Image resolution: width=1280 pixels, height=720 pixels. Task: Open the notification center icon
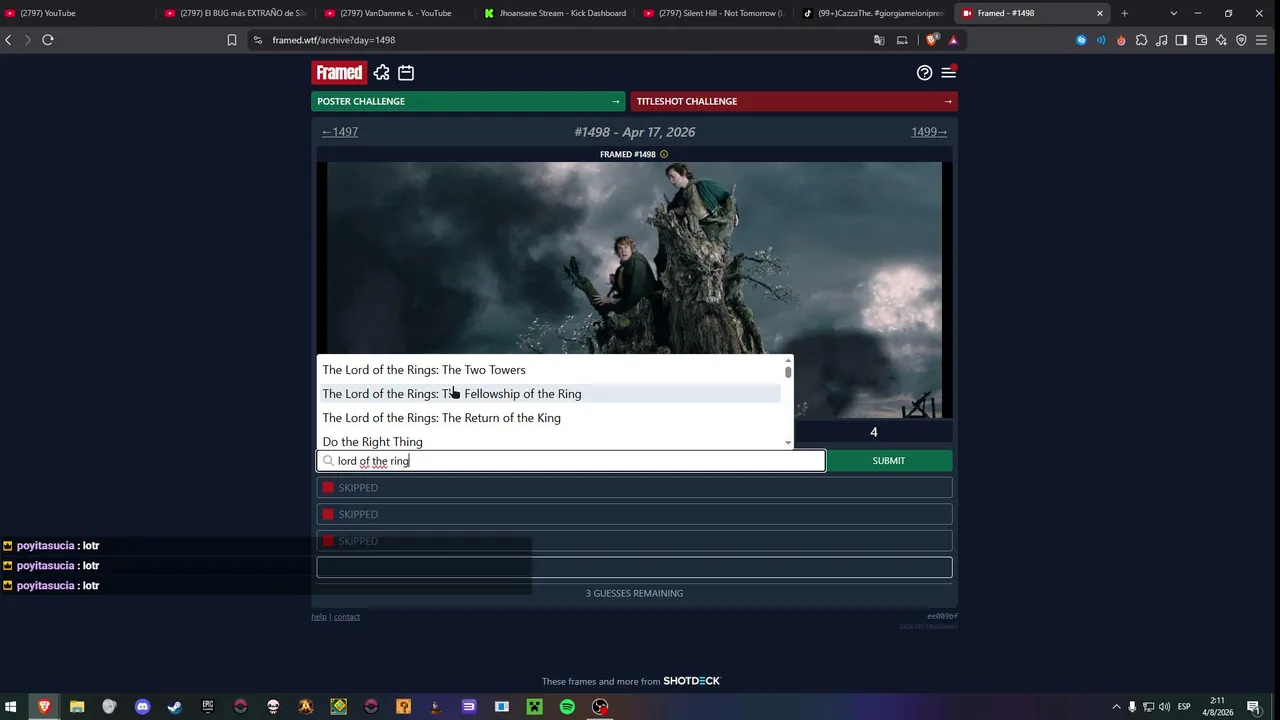tap(1253, 707)
